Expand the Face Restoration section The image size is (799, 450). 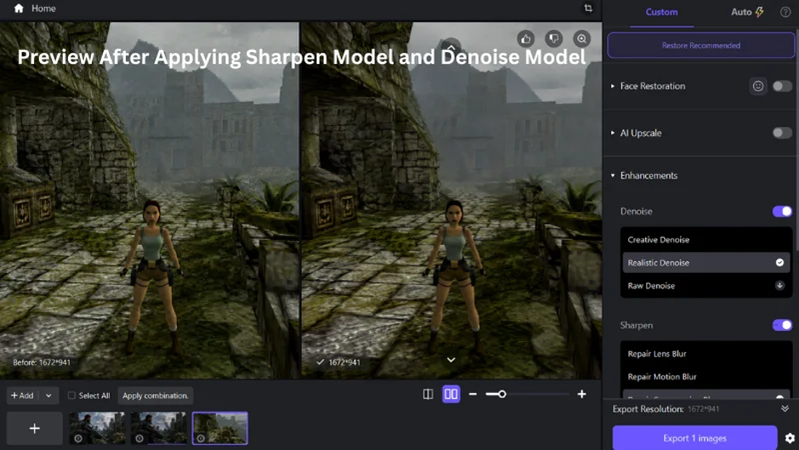(612, 86)
